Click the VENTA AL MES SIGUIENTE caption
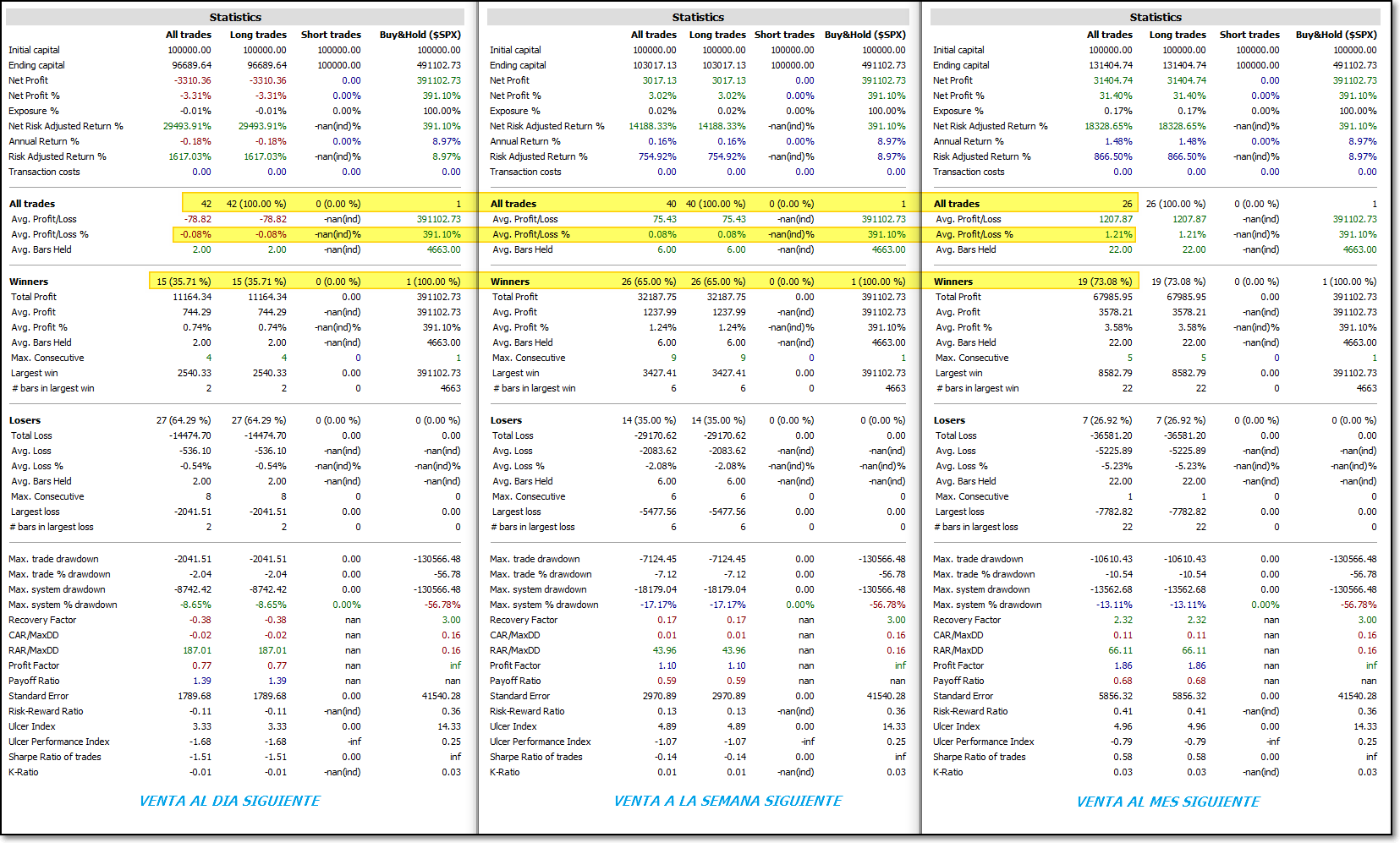Viewport: 1400px width, 843px height. [1167, 802]
